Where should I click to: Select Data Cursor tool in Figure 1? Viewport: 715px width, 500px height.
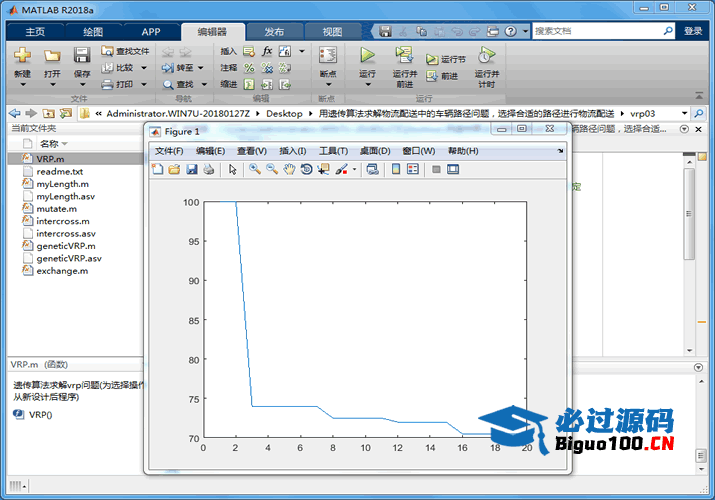[324, 170]
